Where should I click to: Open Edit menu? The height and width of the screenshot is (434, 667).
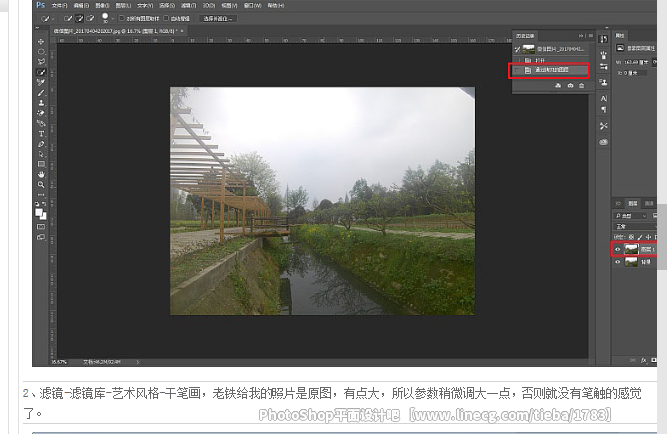[x=81, y=6]
